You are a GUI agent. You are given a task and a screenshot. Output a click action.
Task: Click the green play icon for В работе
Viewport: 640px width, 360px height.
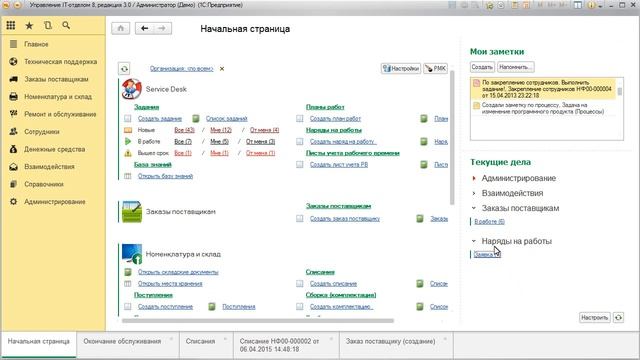tap(128, 141)
